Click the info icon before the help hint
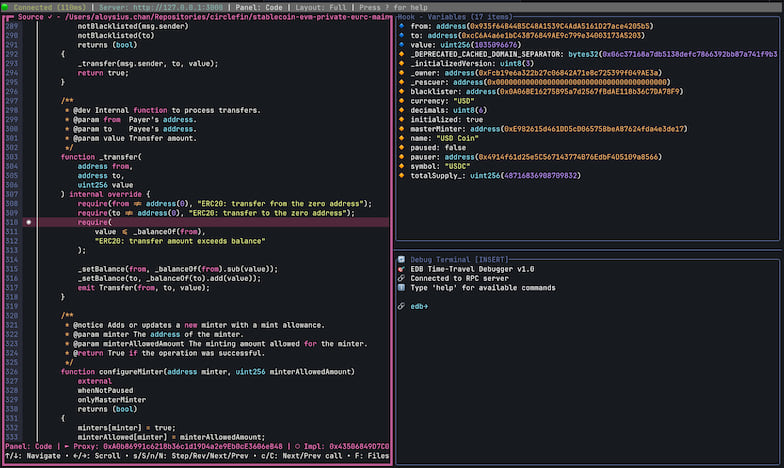 pyautogui.click(x=401, y=288)
